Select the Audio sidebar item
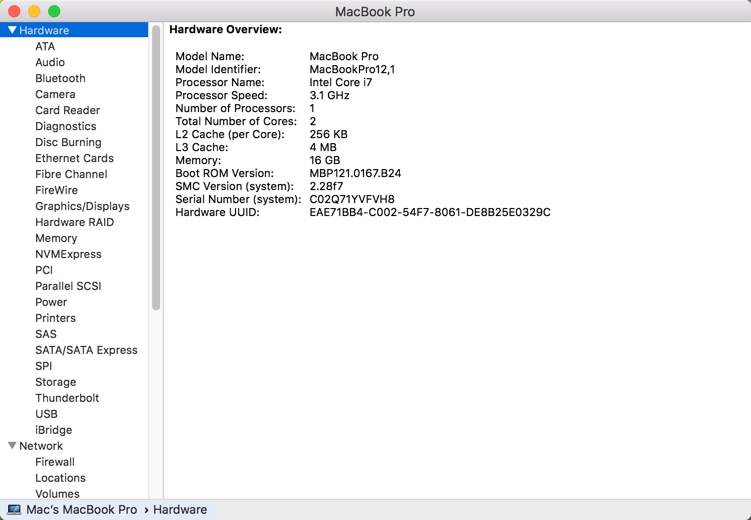The height and width of the screenshot is (520, 751). (50, 62)
